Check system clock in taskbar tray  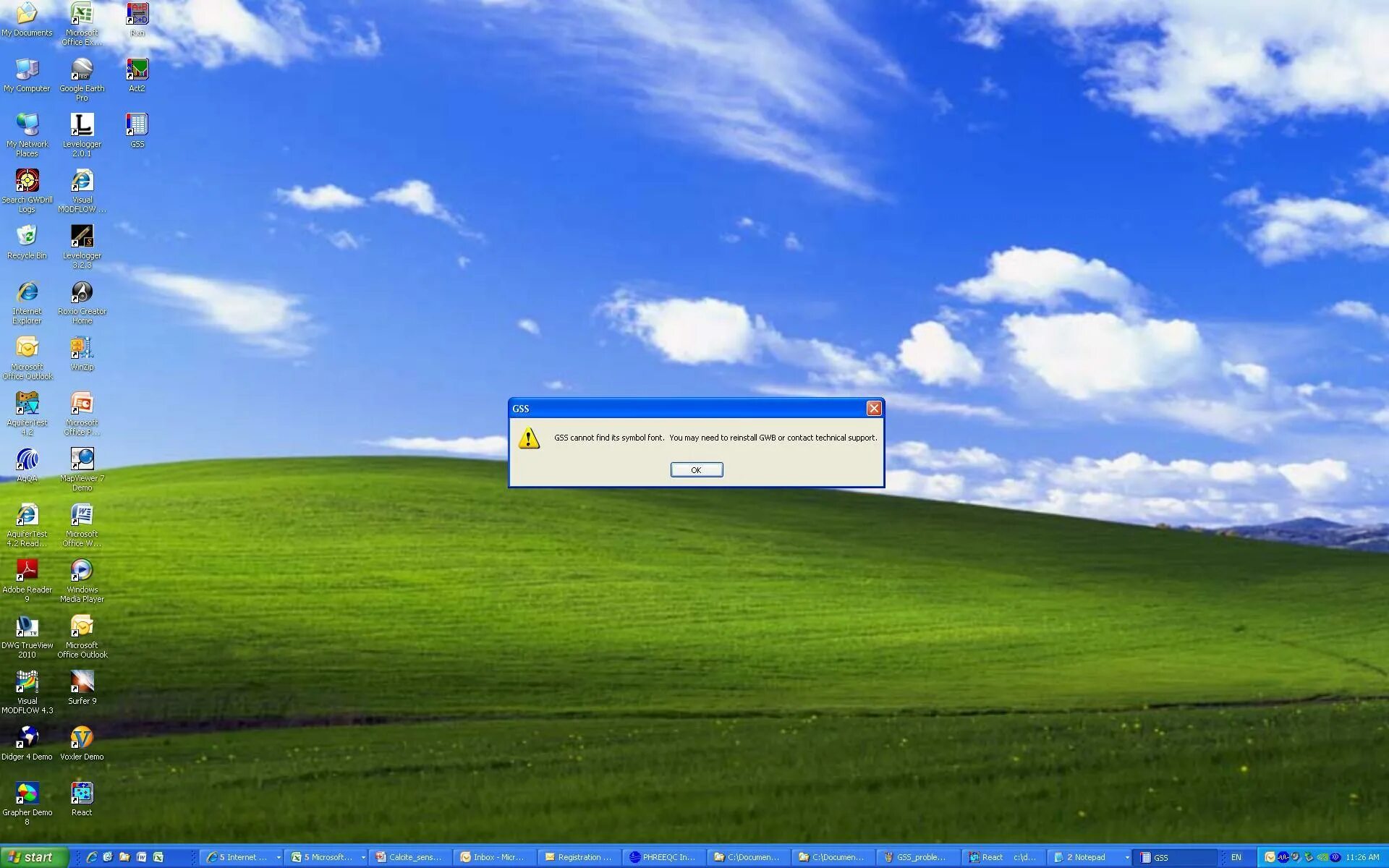[1366, 857]
